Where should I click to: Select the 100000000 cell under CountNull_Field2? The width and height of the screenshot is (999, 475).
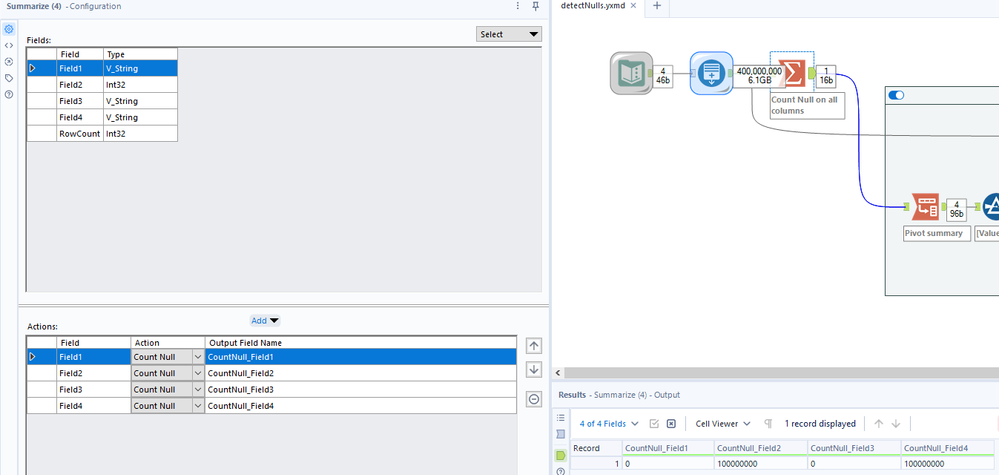761,464
